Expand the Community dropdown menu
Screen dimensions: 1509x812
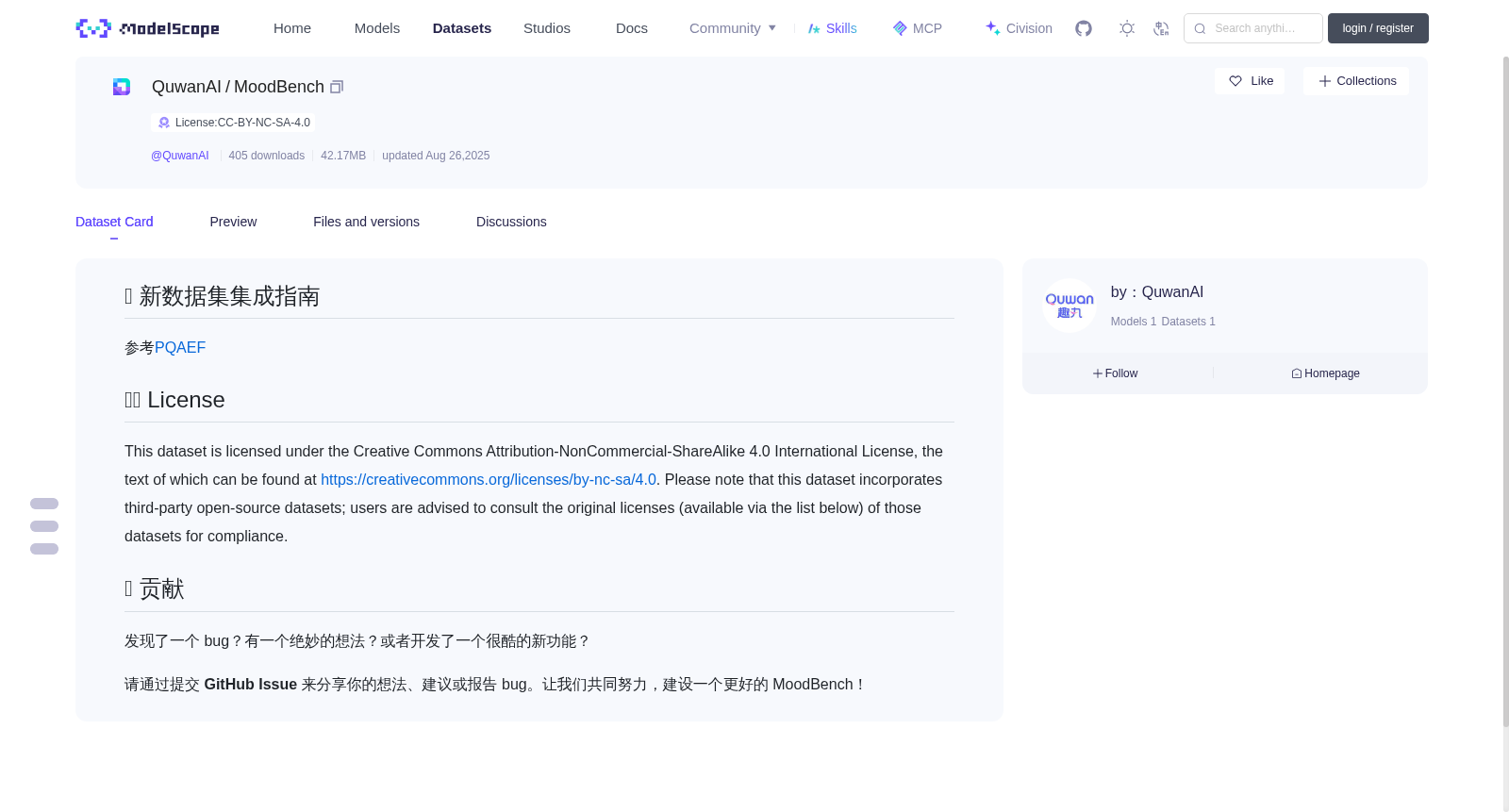[x=733, y=28]
